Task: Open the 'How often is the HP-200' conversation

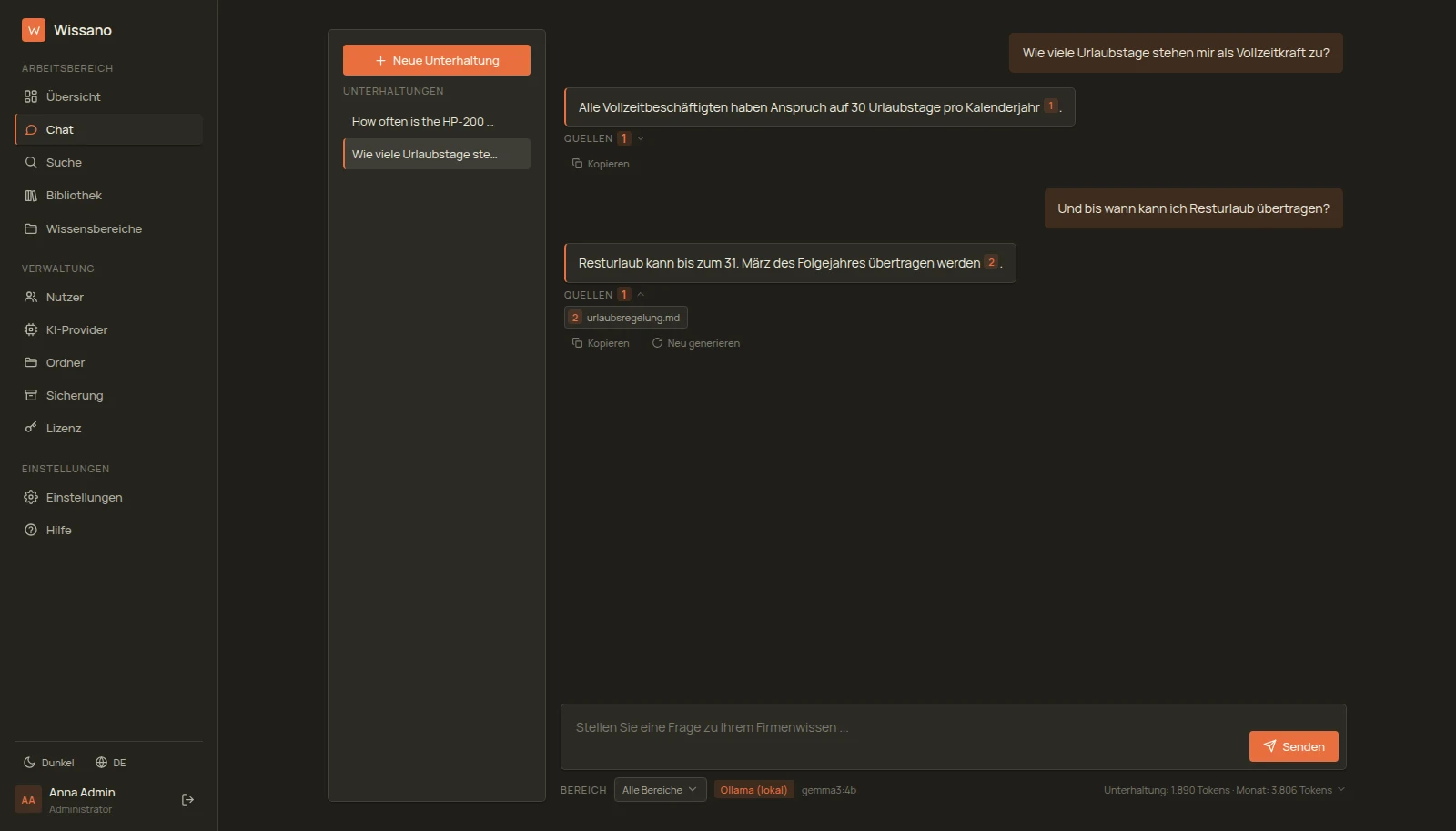Action: [x=437, y=121]
